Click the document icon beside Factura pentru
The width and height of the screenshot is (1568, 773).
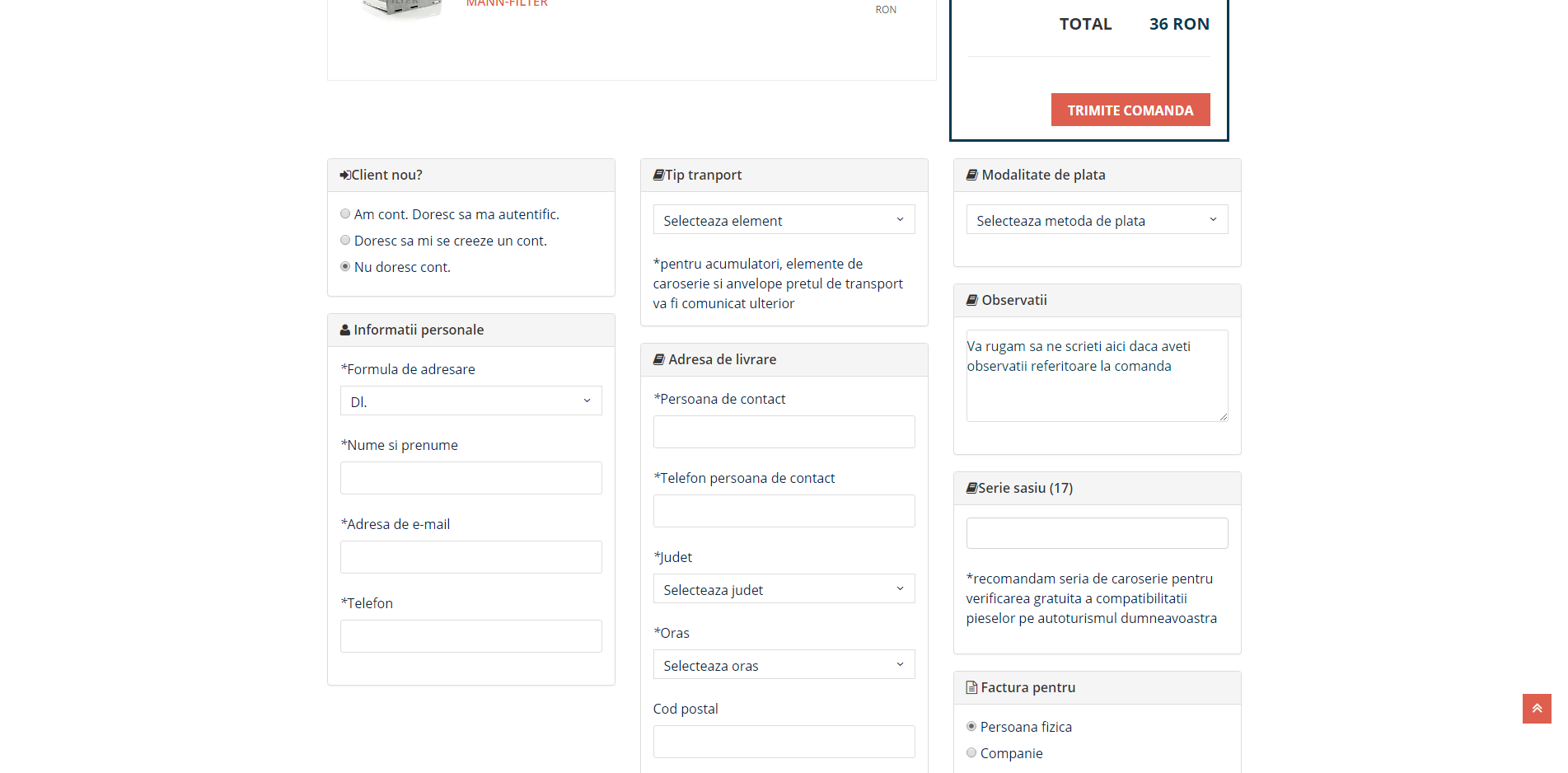point(971,687)
